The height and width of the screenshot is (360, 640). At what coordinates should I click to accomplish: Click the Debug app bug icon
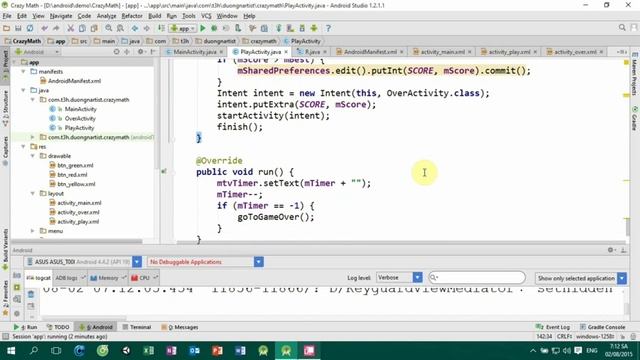[214, 28]
